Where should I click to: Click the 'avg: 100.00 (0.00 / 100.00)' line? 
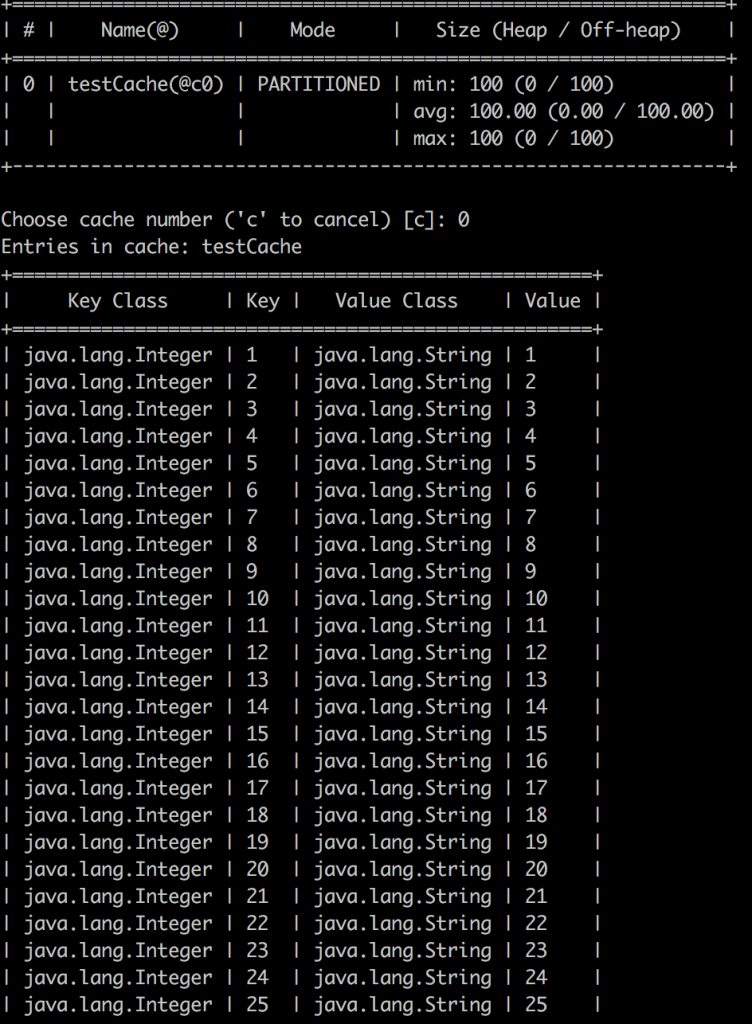[563, 111]
